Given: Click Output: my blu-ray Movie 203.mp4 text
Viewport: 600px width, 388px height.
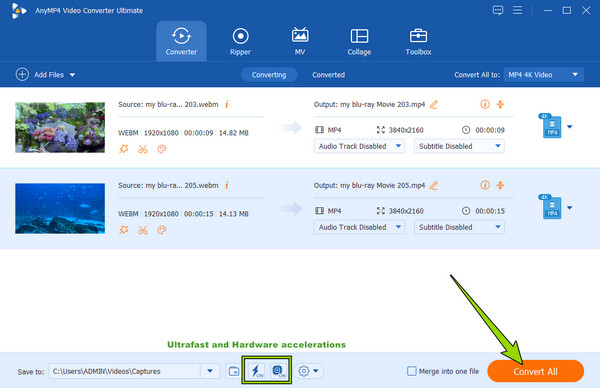Looking at the screenshot, I should (369, 104).
